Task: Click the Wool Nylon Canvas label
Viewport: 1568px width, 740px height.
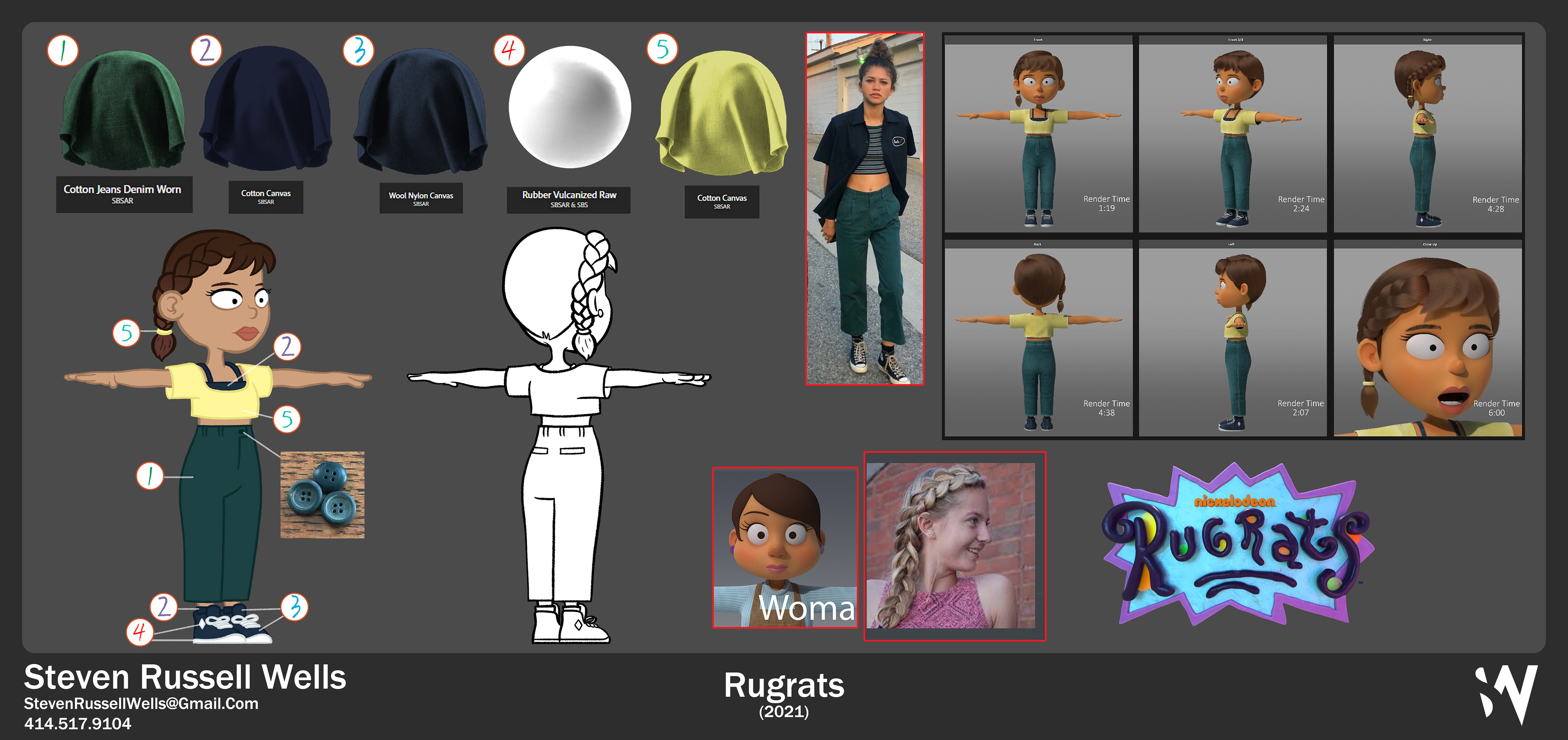Action: pyautogui.click(x=421, y=198)
